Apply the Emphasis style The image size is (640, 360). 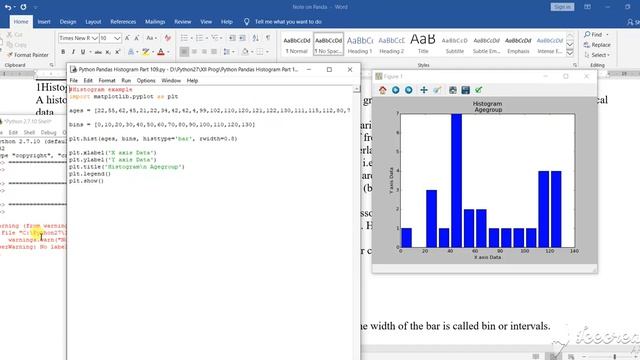pyautogui.click(x=518, y=44)
